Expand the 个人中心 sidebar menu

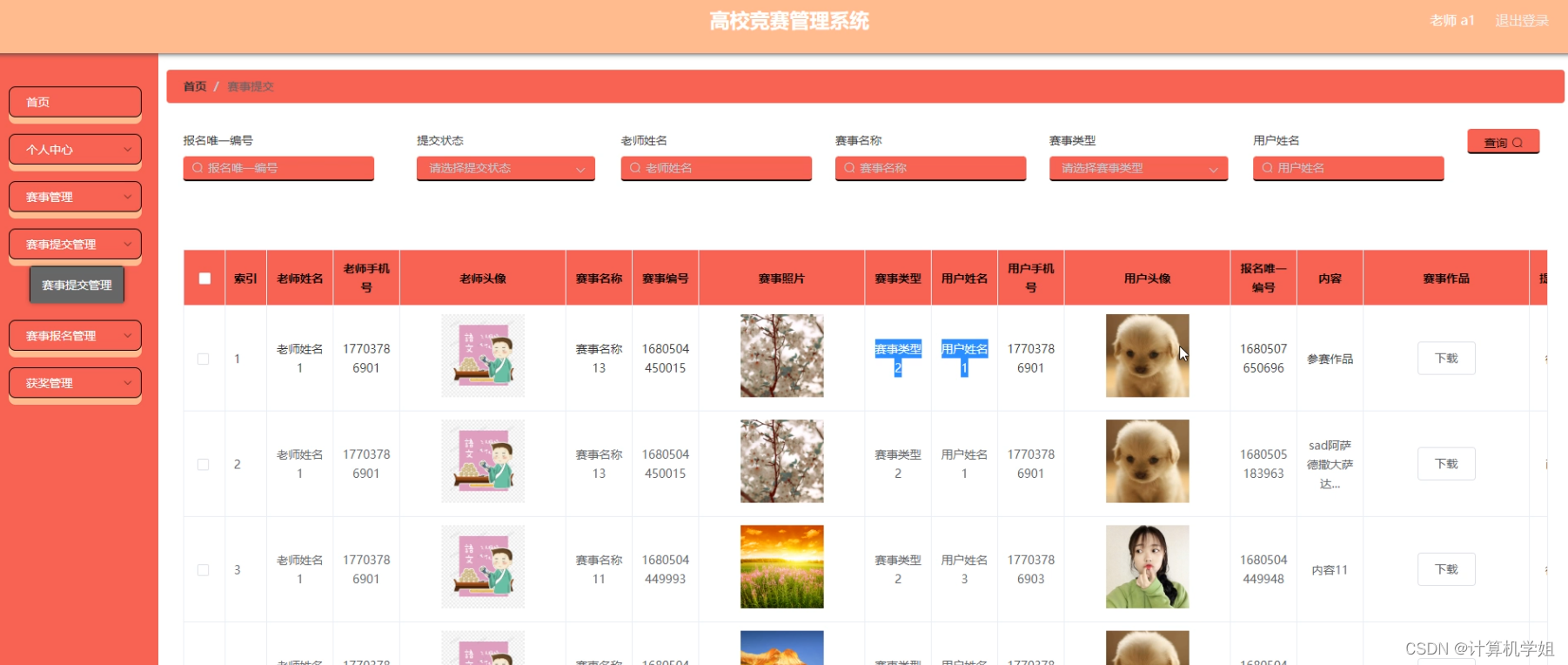pos(75,150)
